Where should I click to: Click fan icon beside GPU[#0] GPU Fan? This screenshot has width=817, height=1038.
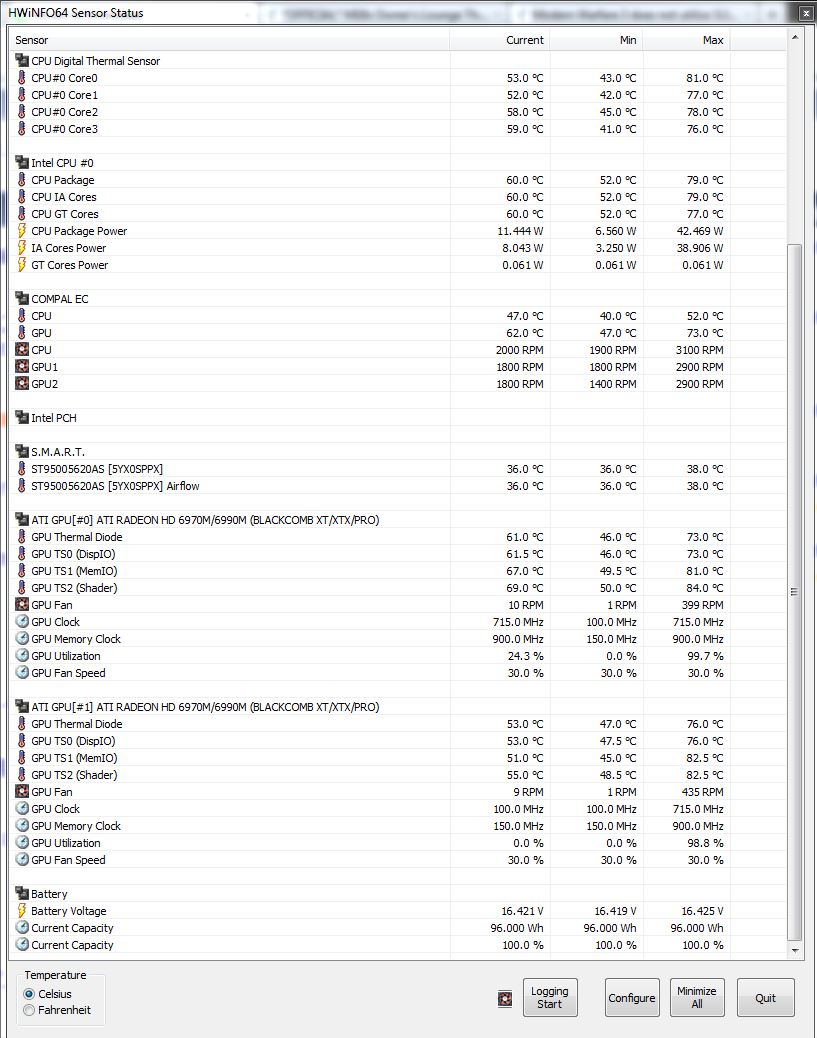click(x=22, y=604)
